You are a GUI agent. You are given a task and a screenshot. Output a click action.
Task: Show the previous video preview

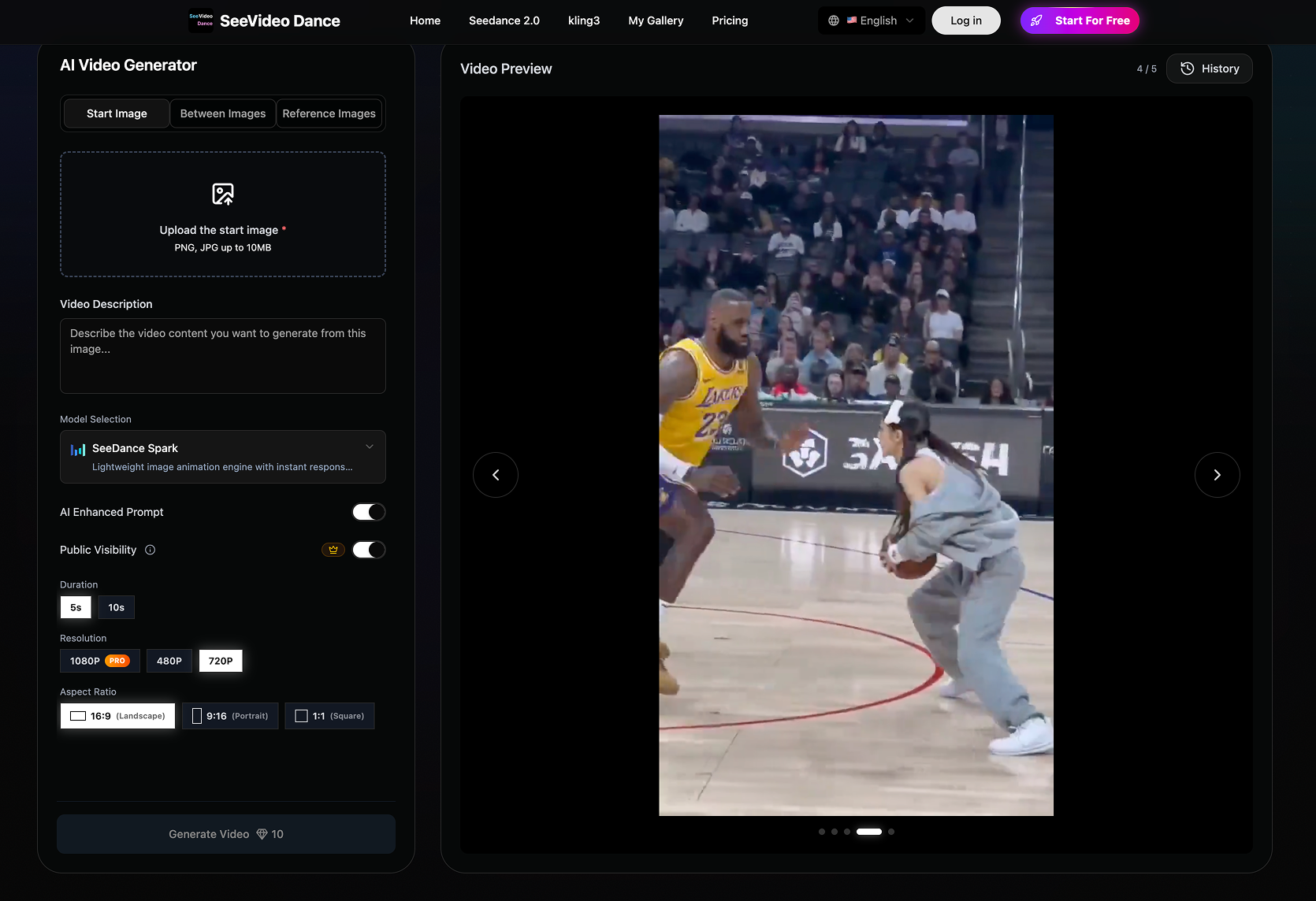pos(496,475)
